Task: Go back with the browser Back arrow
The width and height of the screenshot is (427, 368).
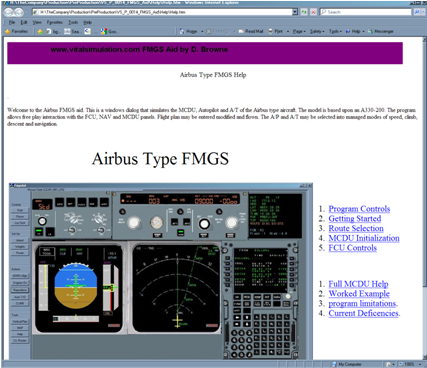Action: pyautogui.click(x=8, y=12)
